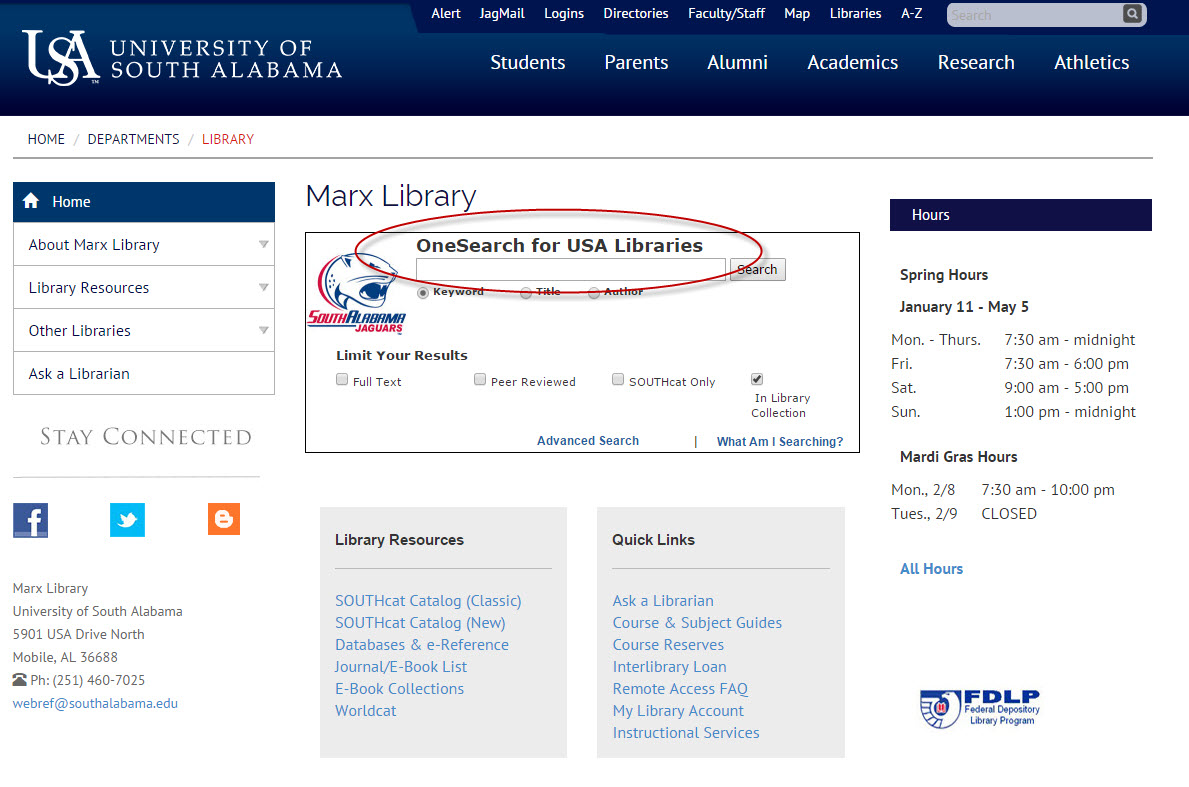
Task: Open Course & Subject Guides link
Action: click(697, 622)
